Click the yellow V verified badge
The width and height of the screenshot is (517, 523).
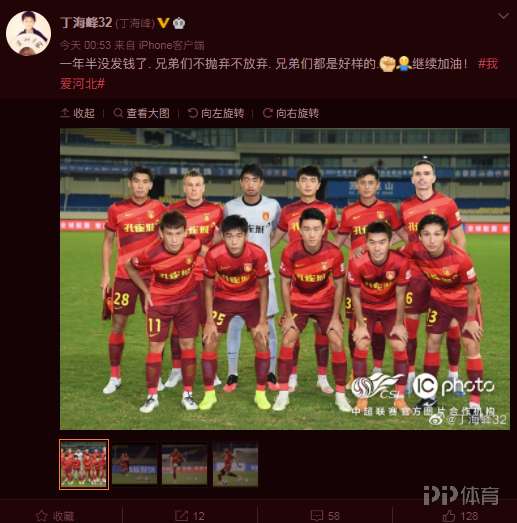[x=163, y=23]
